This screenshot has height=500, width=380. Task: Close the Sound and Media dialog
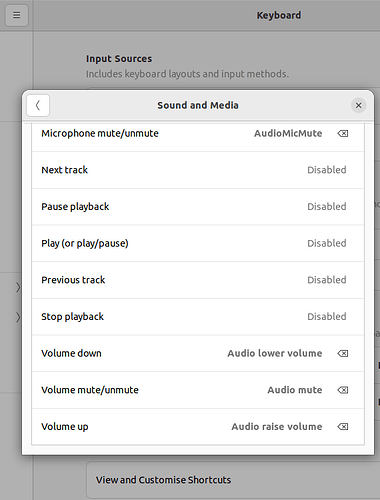[x=359, y=105]
